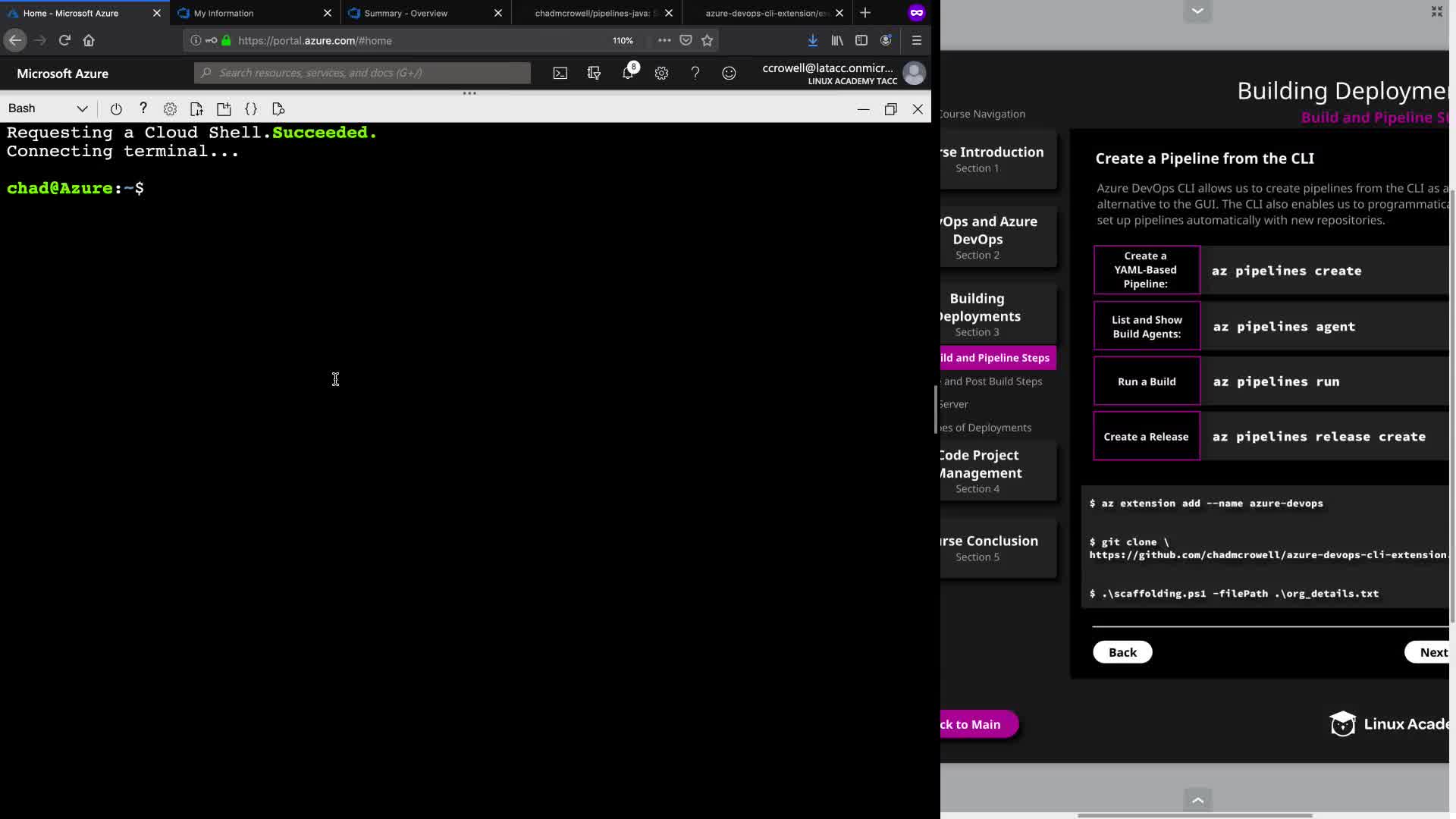The width and height of the screenshot is (1456, 819).
Task: Open Cloud Shell settings gear
Action: (170, 109)
